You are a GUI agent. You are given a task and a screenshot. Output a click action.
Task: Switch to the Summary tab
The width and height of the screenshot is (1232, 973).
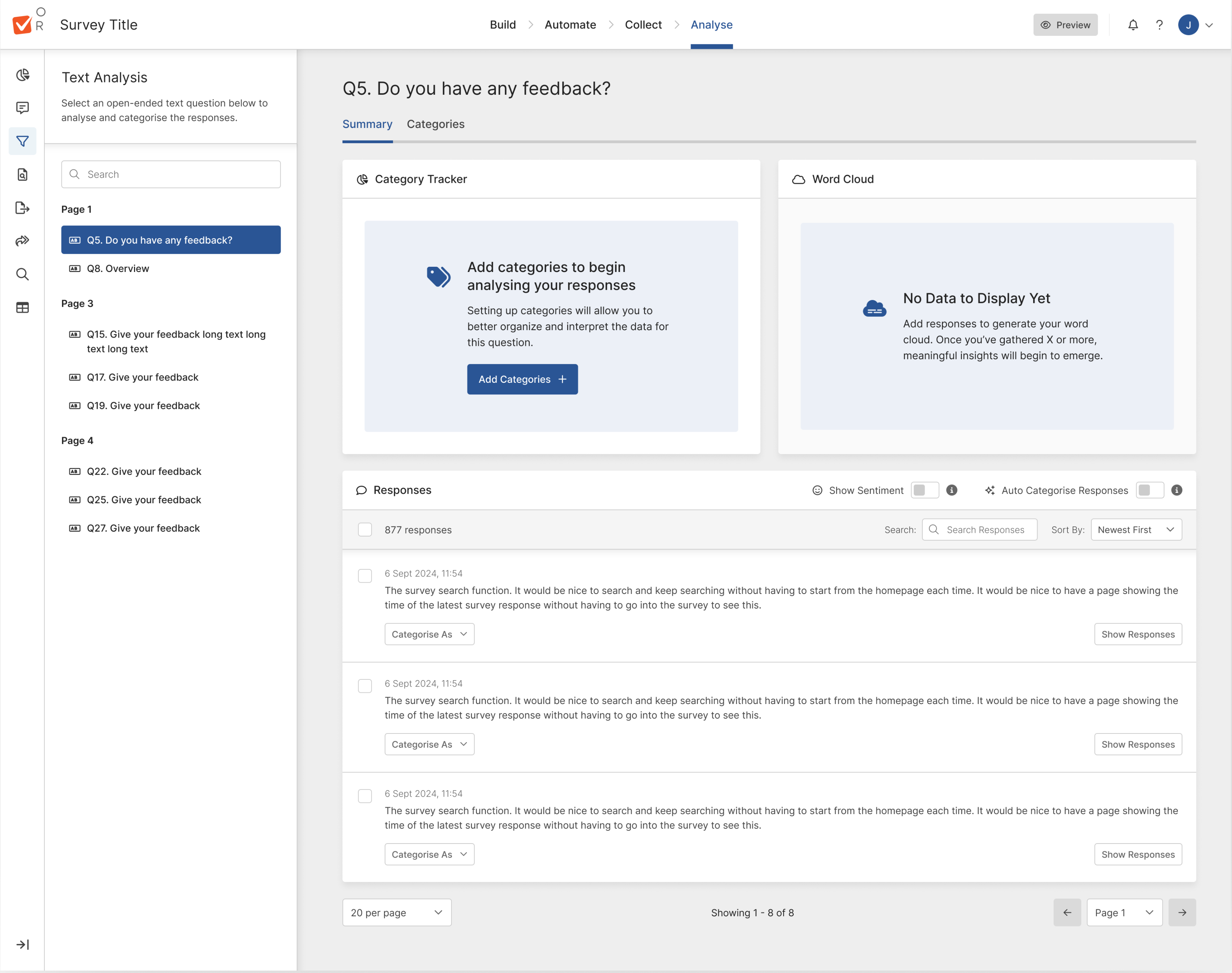coord(368,124)
